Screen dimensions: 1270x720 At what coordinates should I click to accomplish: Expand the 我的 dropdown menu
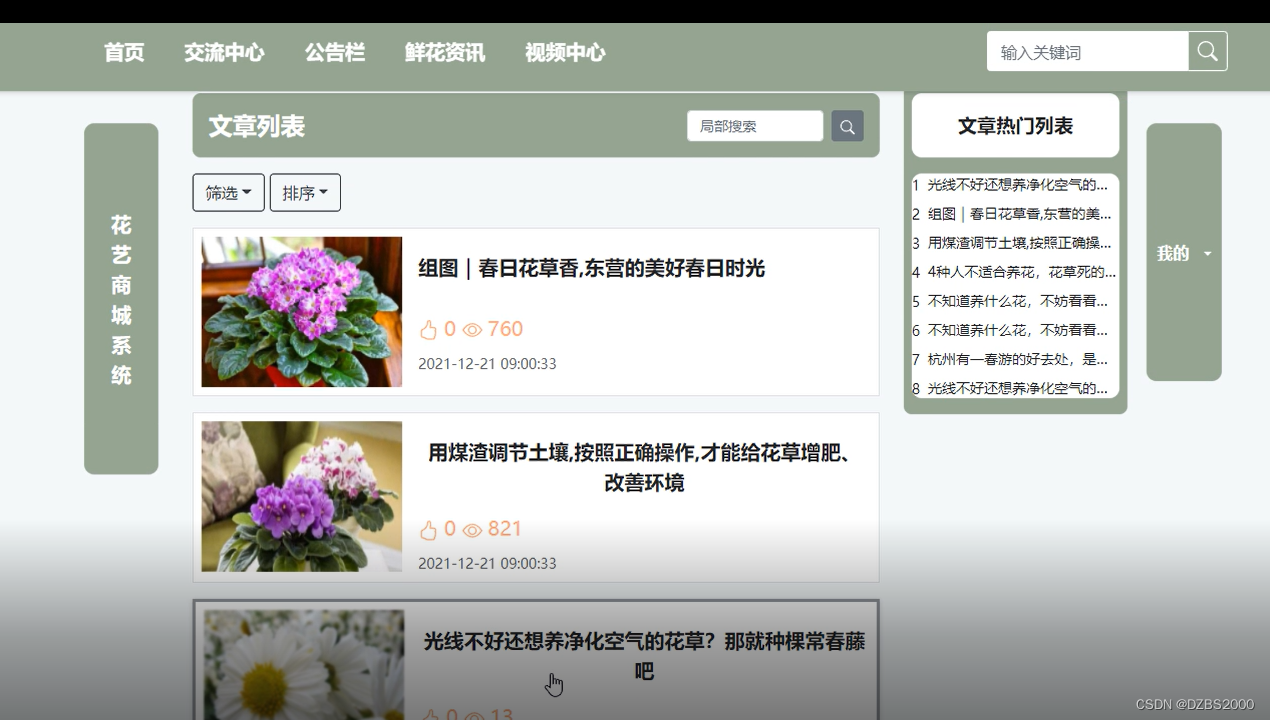pyautogui.click(x=1184, y=253)
